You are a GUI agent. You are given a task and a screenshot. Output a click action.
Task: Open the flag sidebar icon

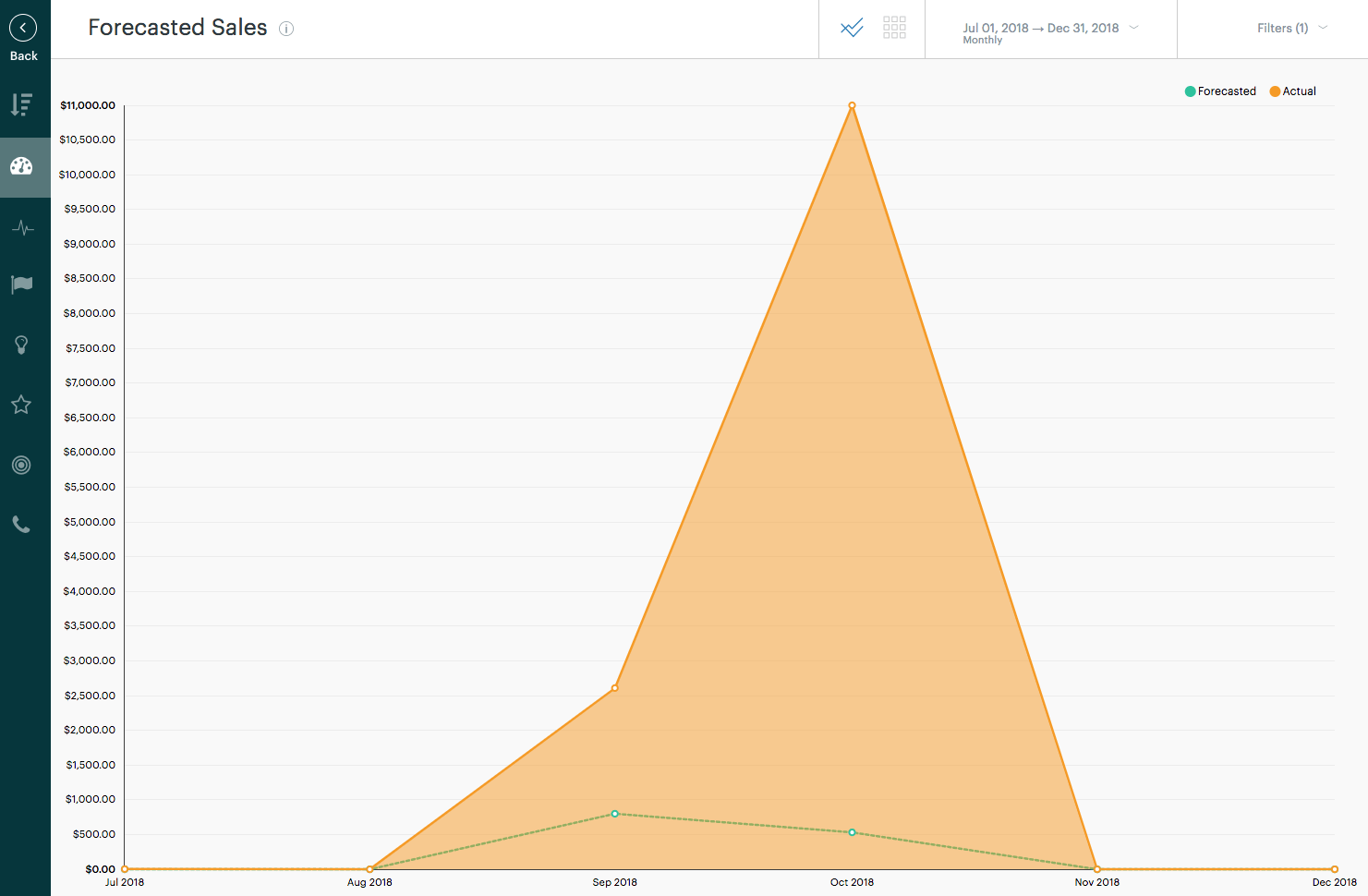pos(21,285)
